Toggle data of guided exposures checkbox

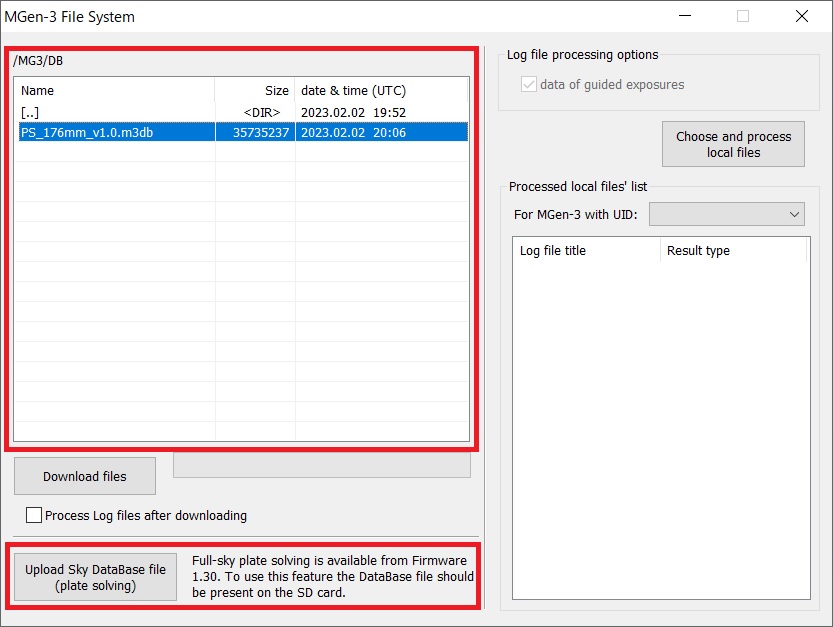pos(529,84)
